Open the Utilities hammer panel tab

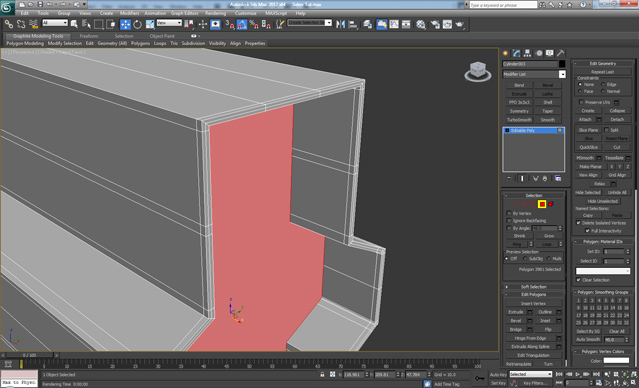(x=561, y=53)
